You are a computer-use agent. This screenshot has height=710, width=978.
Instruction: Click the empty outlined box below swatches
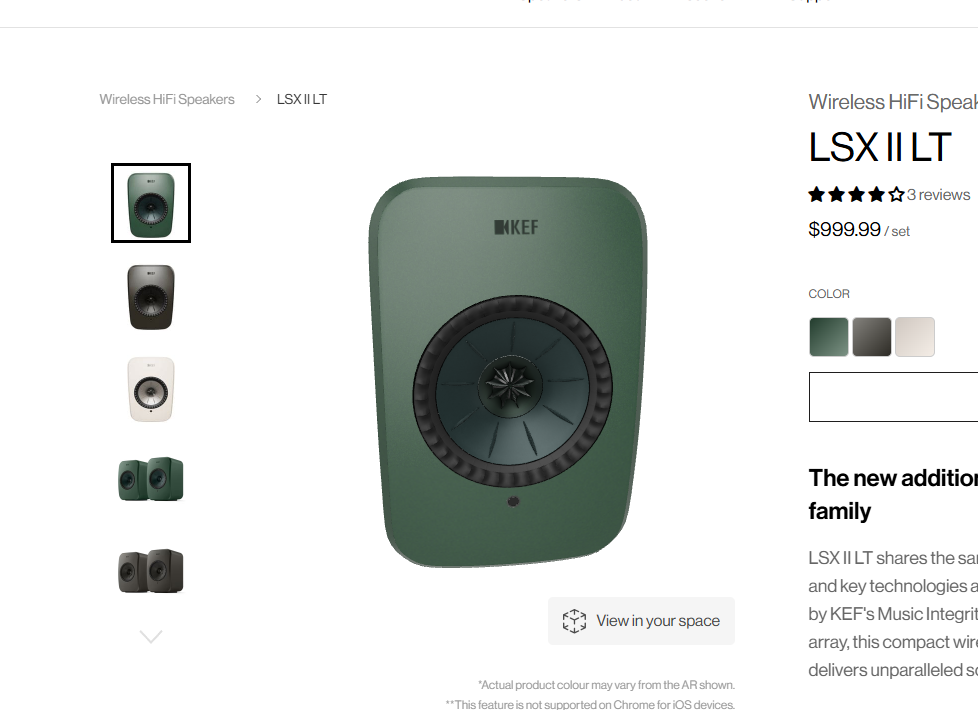[893, 397]
